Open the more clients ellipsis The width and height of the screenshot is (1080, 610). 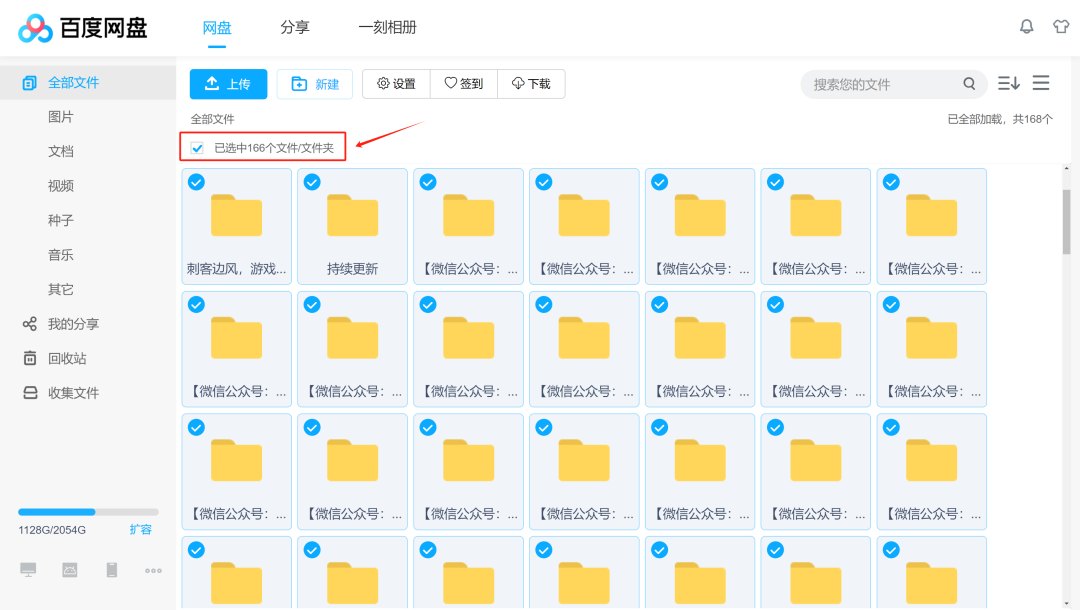coord(153,571)
